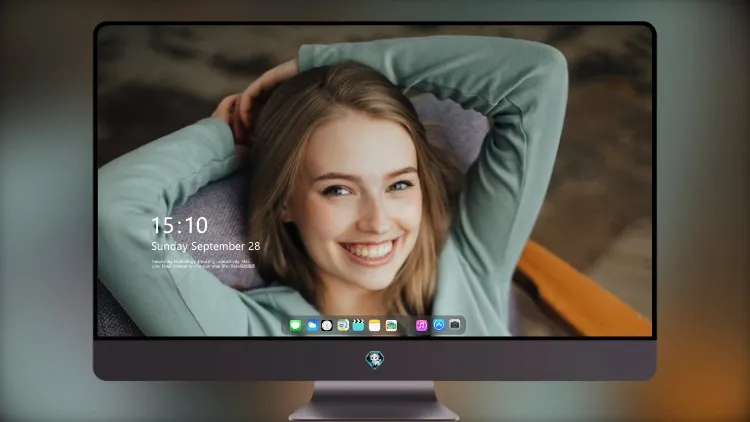Open the Maps icon beside the clock

point(342,326)
